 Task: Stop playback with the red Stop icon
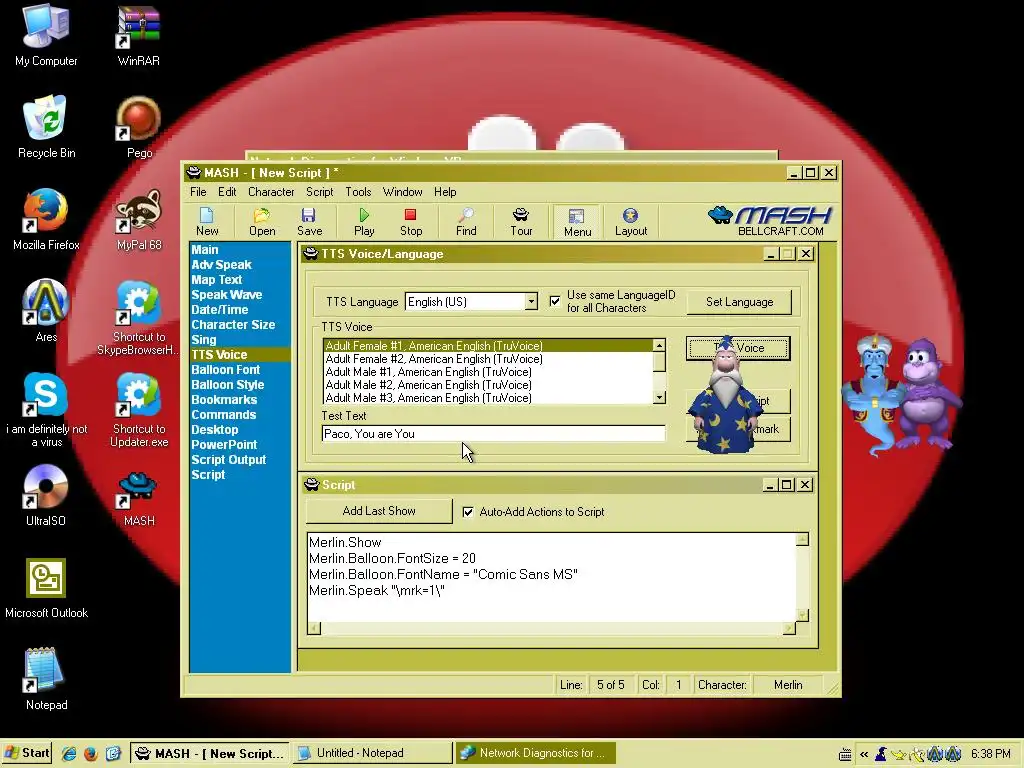[411, 221]
